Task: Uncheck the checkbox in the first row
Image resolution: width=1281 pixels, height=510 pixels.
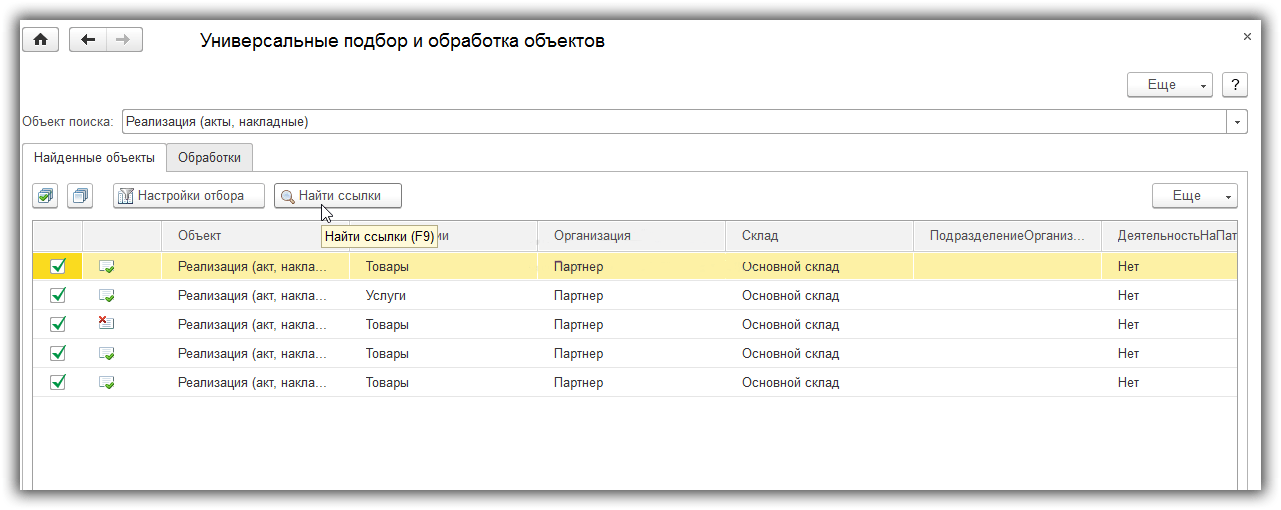Action: pyautogui.click(x=58, y=267)
